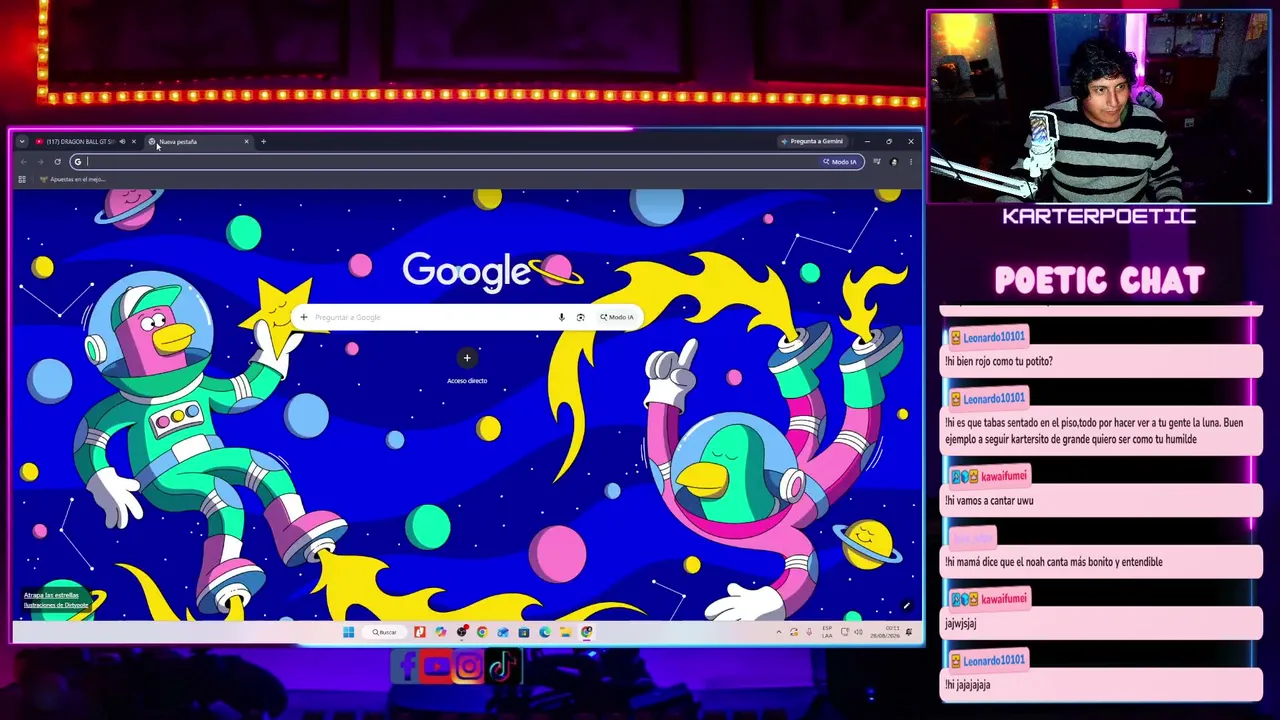Open the media controls icon in toolbar
Image resolution: width=1280 pixels, height=720 pixels.
(x=877, y=162)
